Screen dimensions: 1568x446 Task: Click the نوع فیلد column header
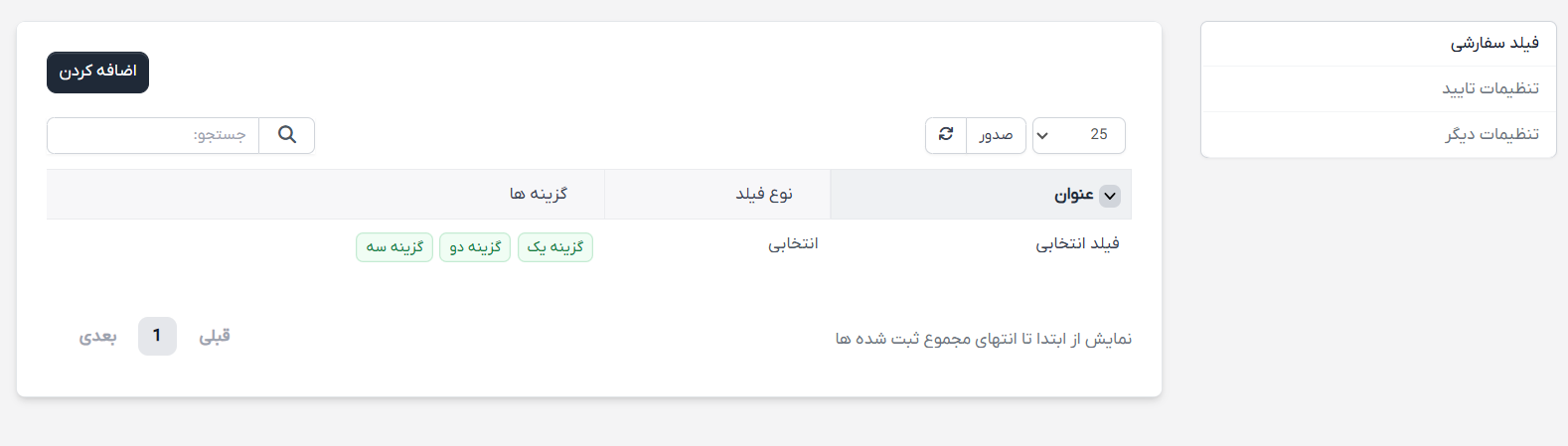[763, 195]
